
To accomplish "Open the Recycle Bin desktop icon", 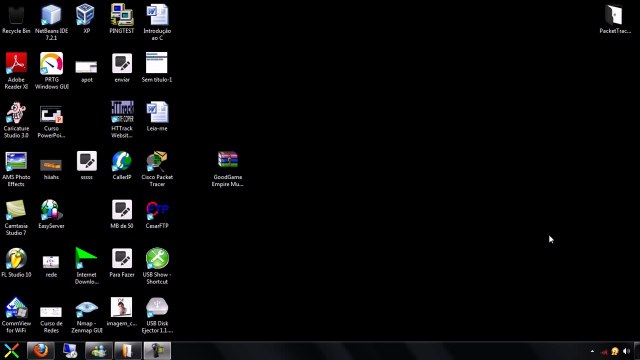I will (x=16, y=19).
